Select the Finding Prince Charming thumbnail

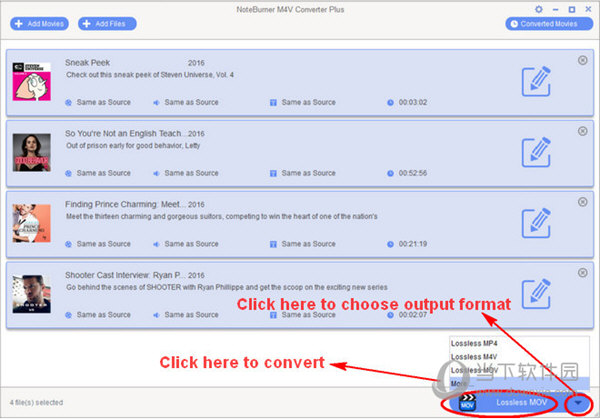pyautogui.click(x=32, y=223)
